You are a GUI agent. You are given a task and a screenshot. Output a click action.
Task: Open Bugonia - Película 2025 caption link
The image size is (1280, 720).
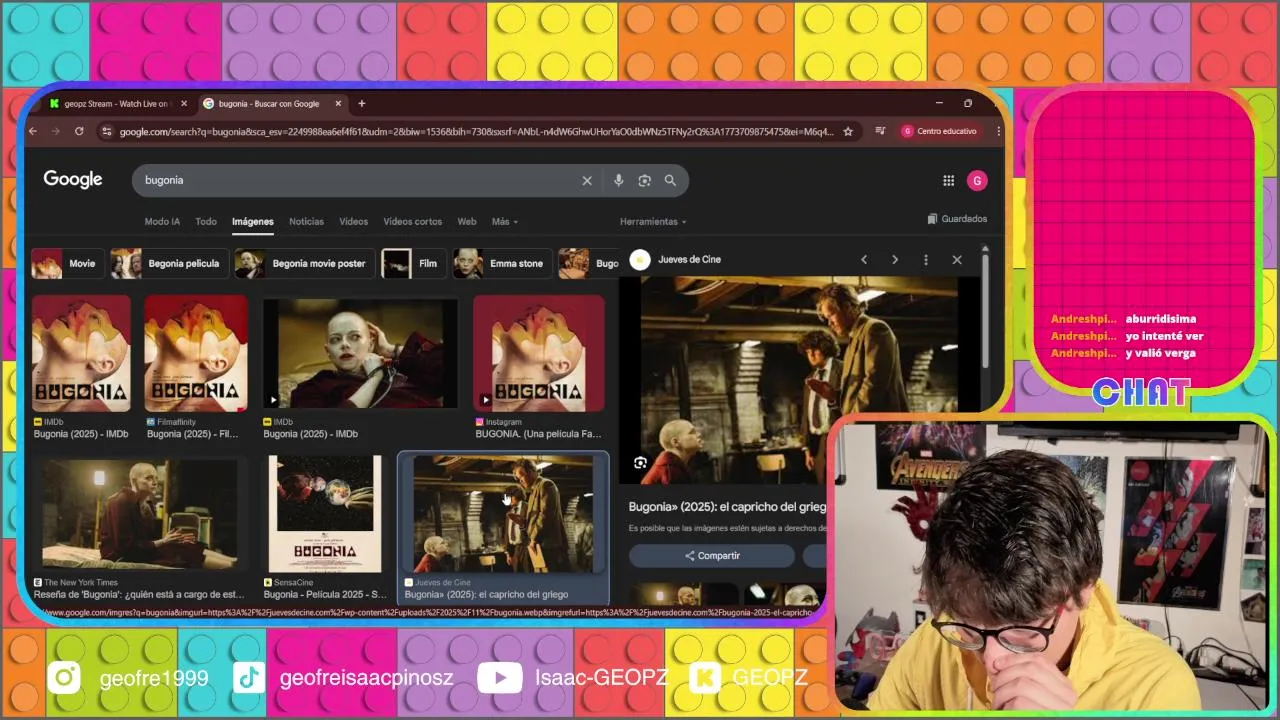click(x=325, y=594)
